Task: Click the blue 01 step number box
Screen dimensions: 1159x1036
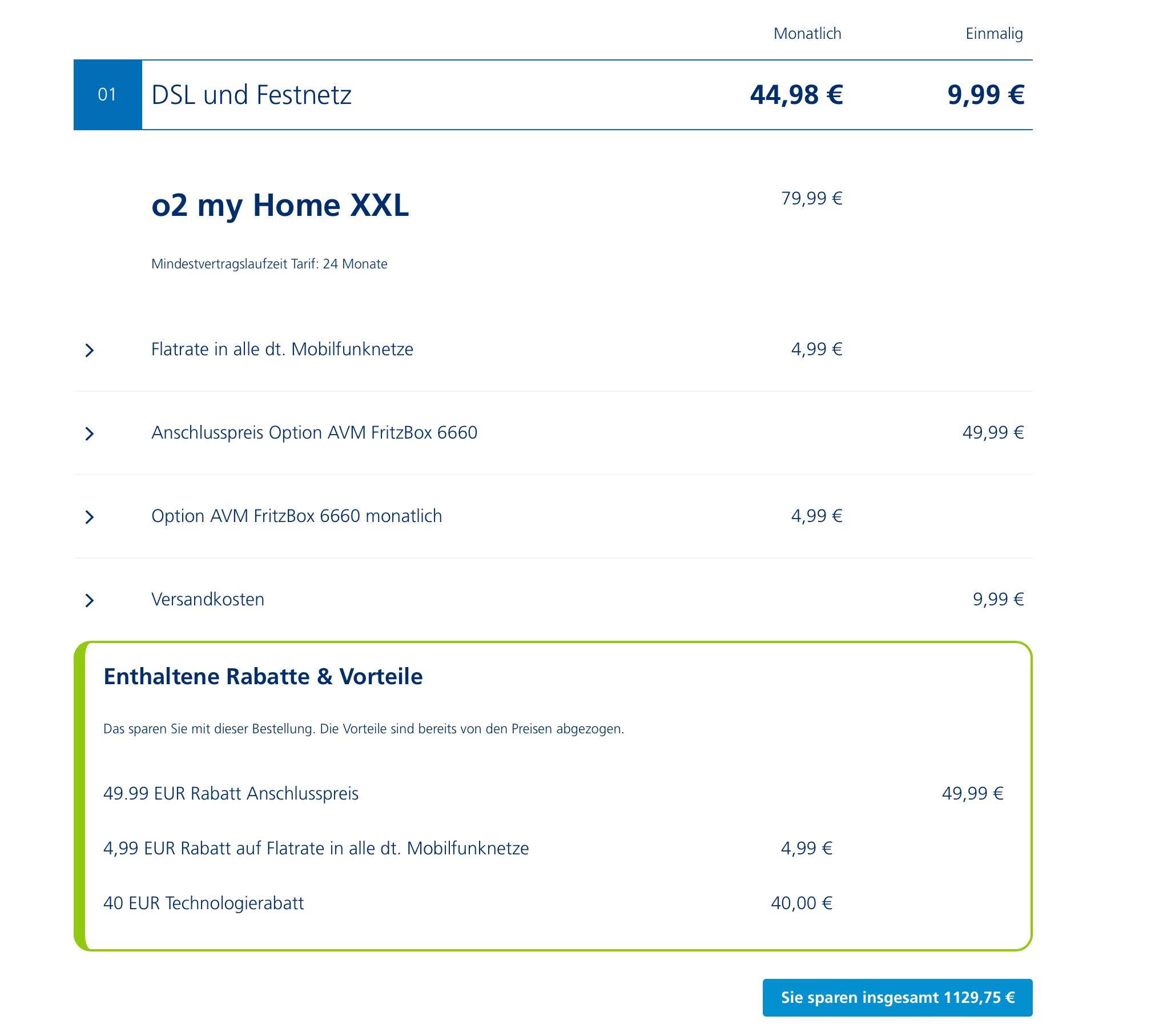Action: [x=107, y=95]
